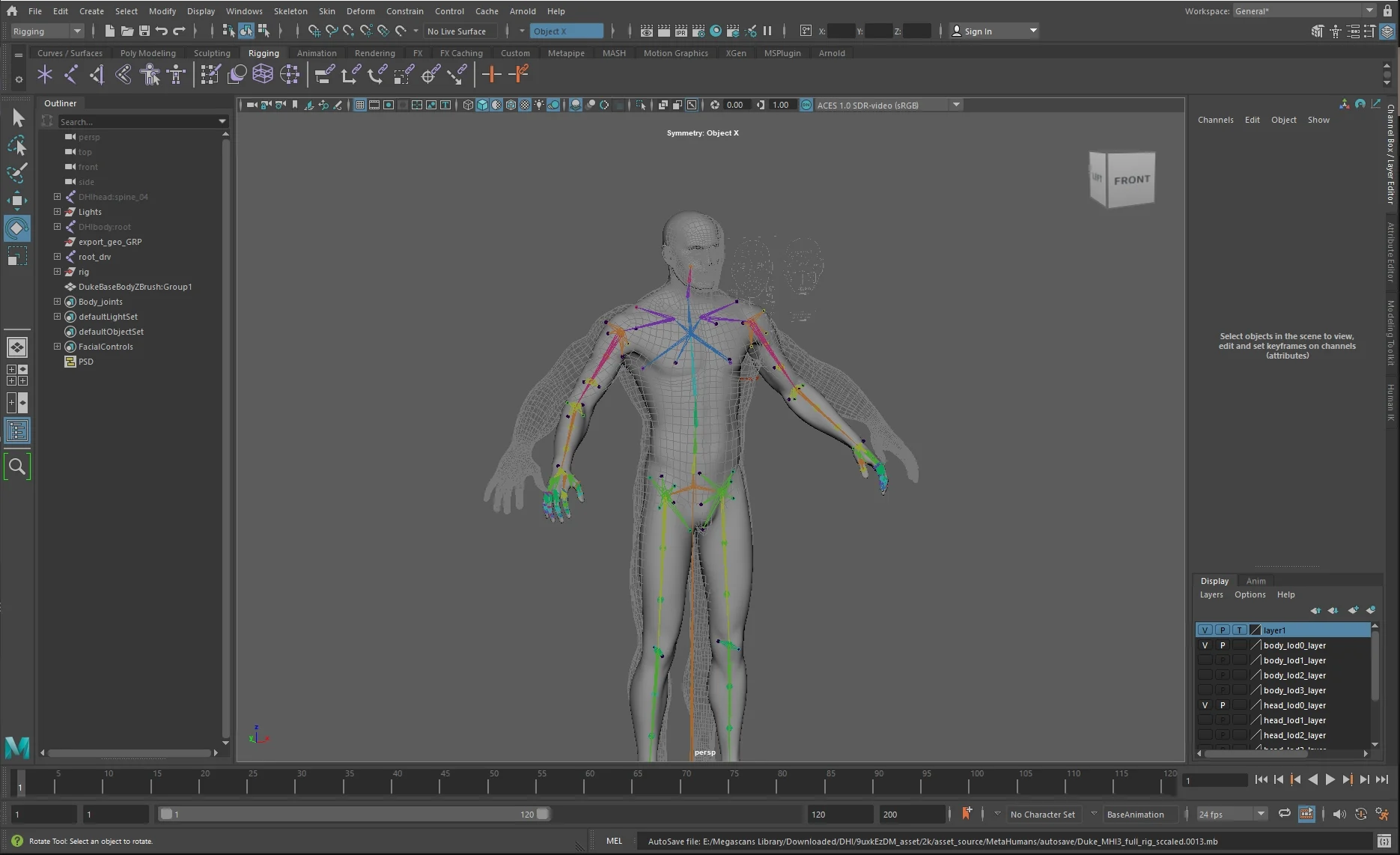
Task: Expand the root_drv node in Outliner
Action: (57, 257)
